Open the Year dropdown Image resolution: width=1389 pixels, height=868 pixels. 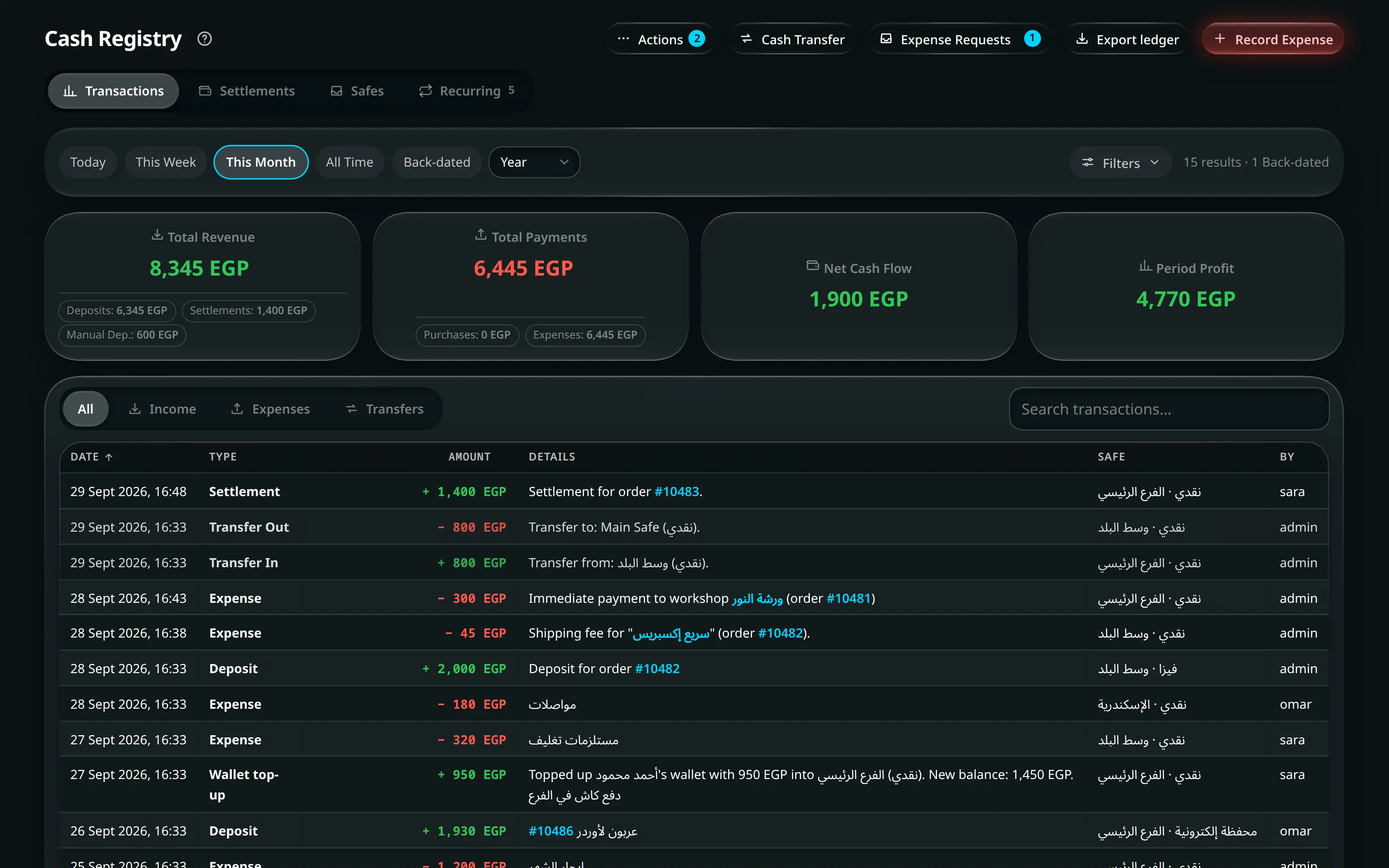(534, 162)
